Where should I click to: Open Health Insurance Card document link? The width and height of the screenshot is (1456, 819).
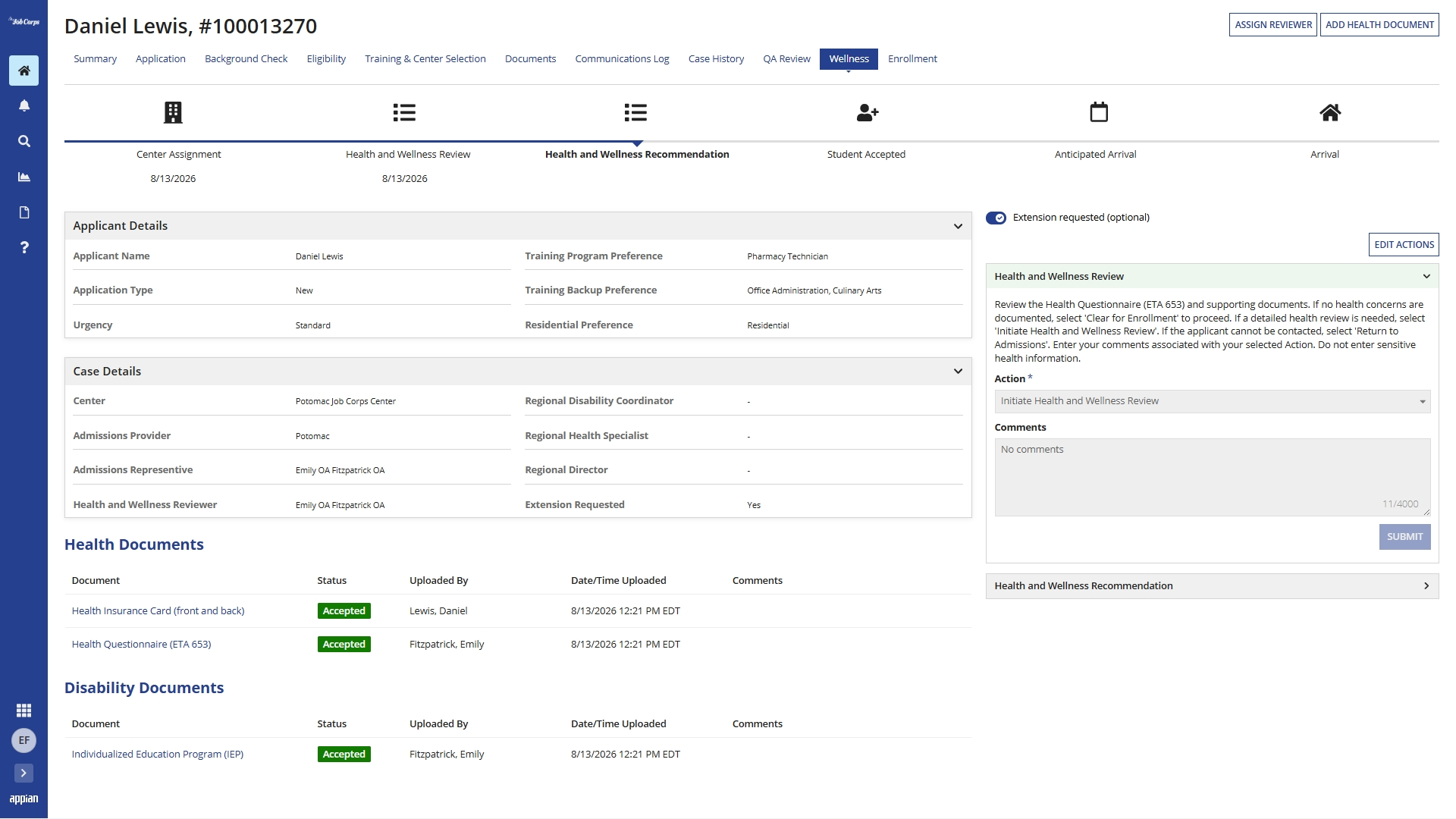[x=158, y=611]
